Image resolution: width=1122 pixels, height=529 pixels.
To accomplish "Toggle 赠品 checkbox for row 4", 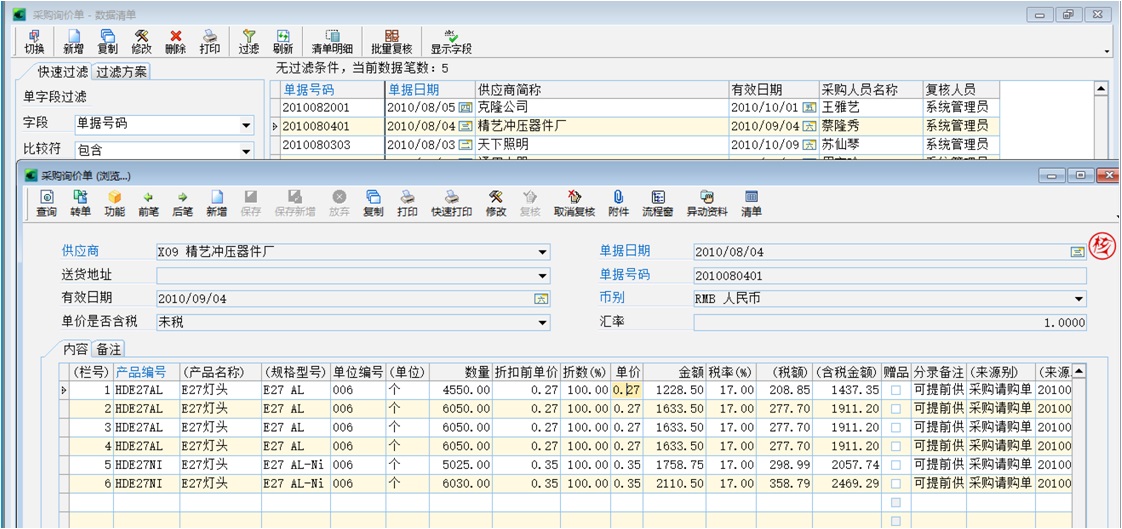I will coord(896,446).
